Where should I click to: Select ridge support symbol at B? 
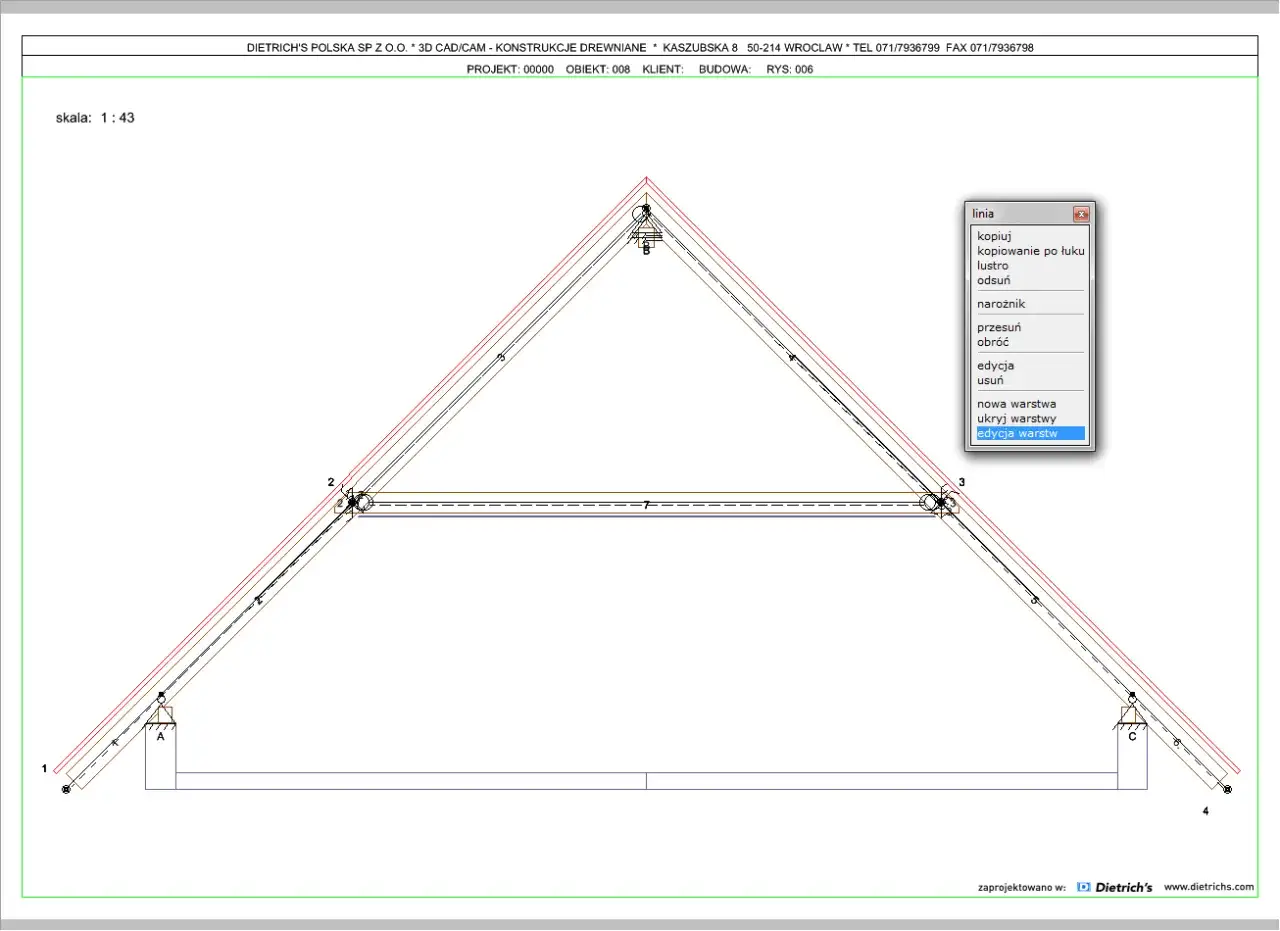pos(646,235)
